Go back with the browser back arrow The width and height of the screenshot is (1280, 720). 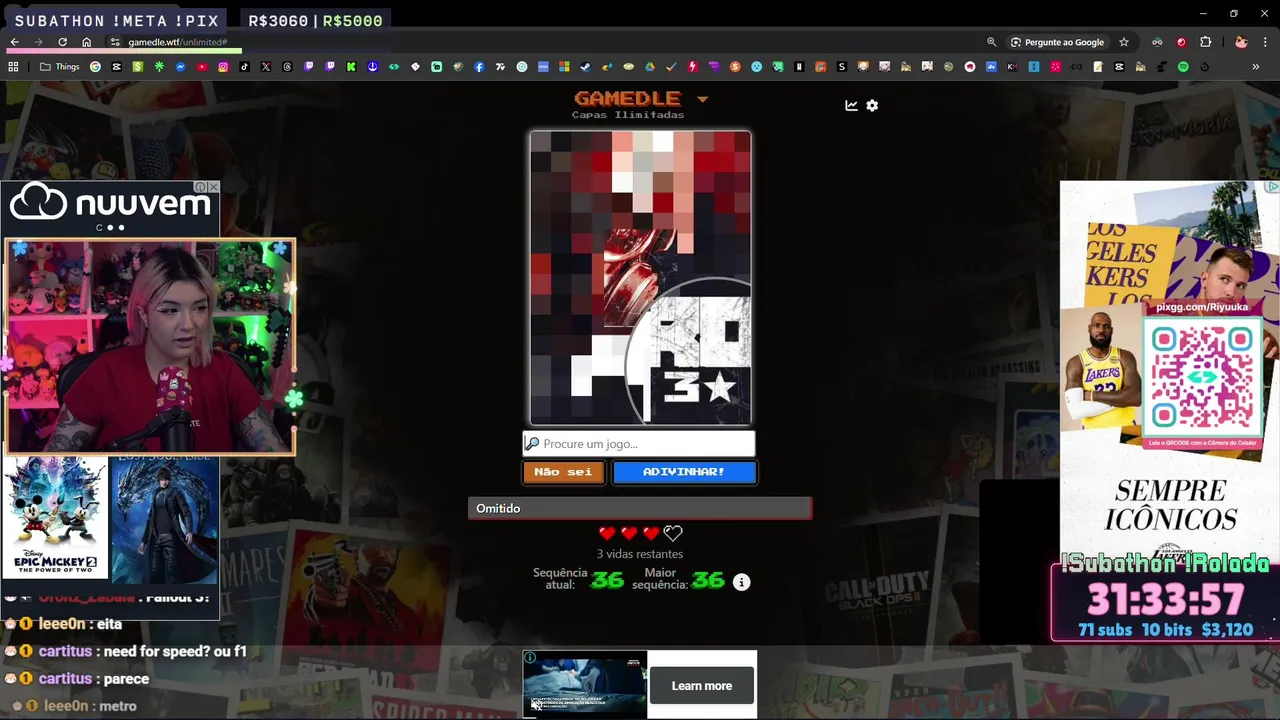click(x=14, y=42)
